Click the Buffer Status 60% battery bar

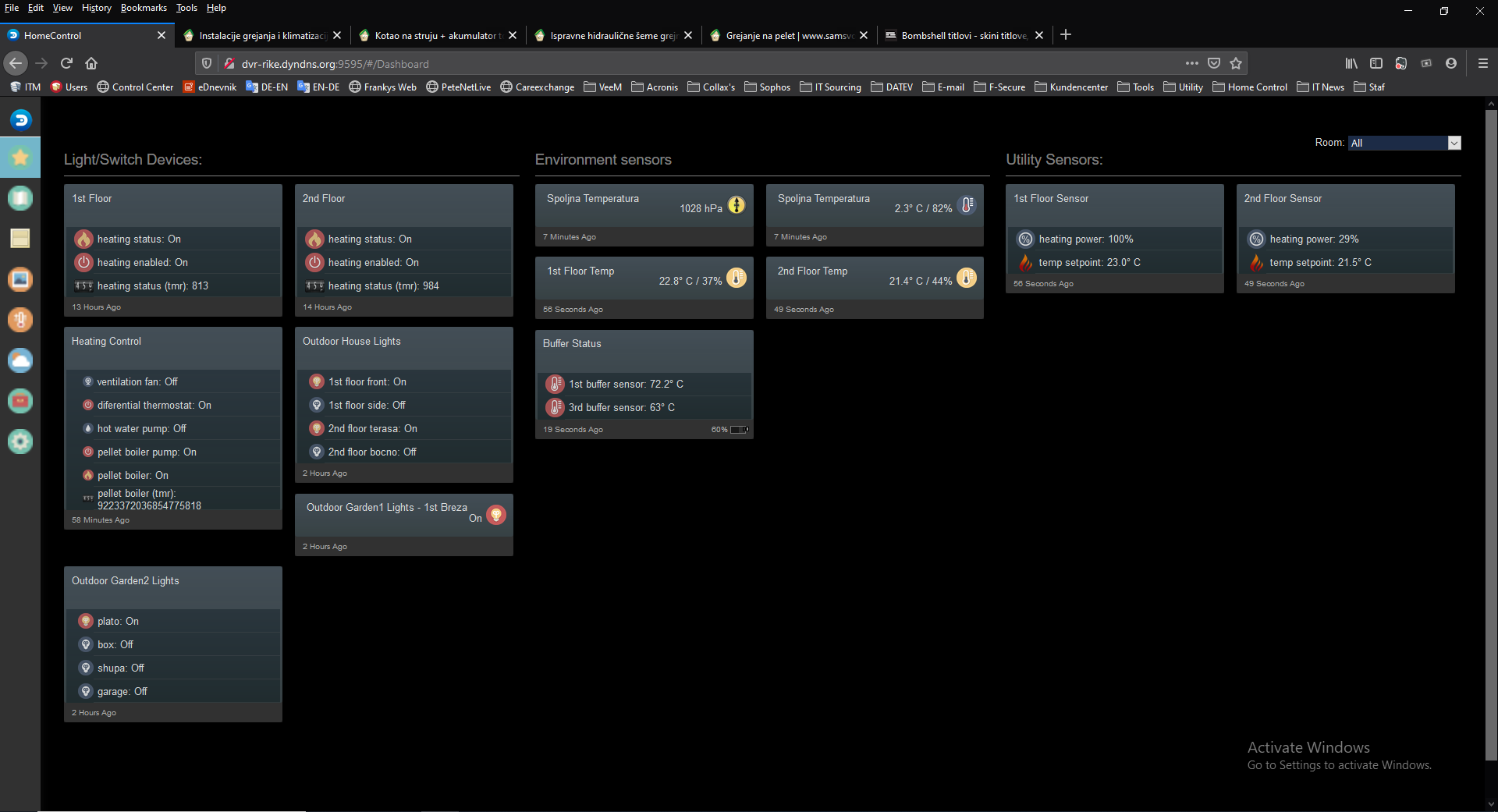tap(738, 430)
